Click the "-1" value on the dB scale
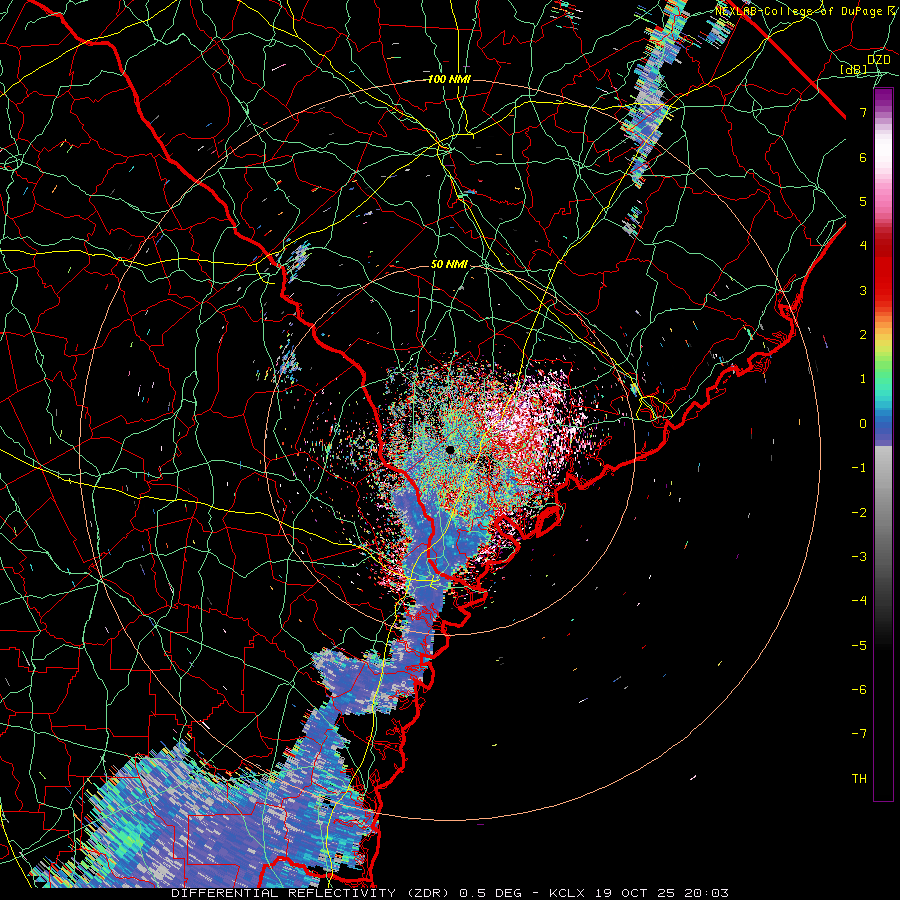 point(859,468)
